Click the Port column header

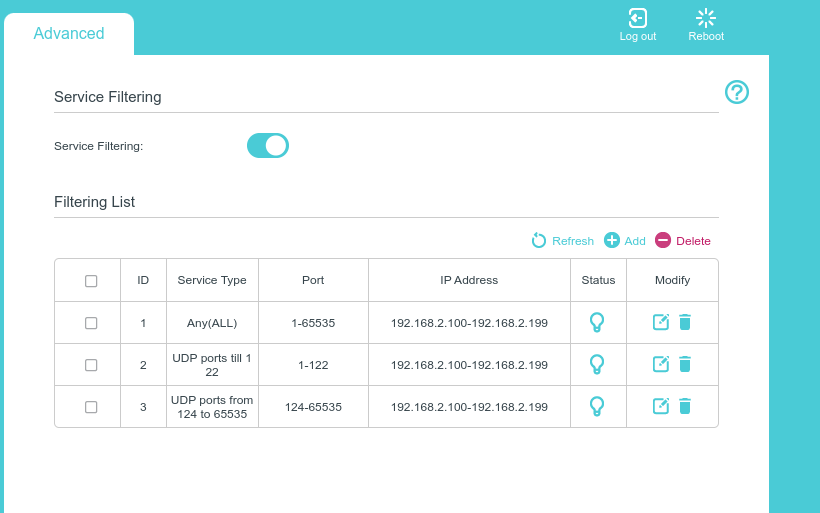[x=313, y=280]
